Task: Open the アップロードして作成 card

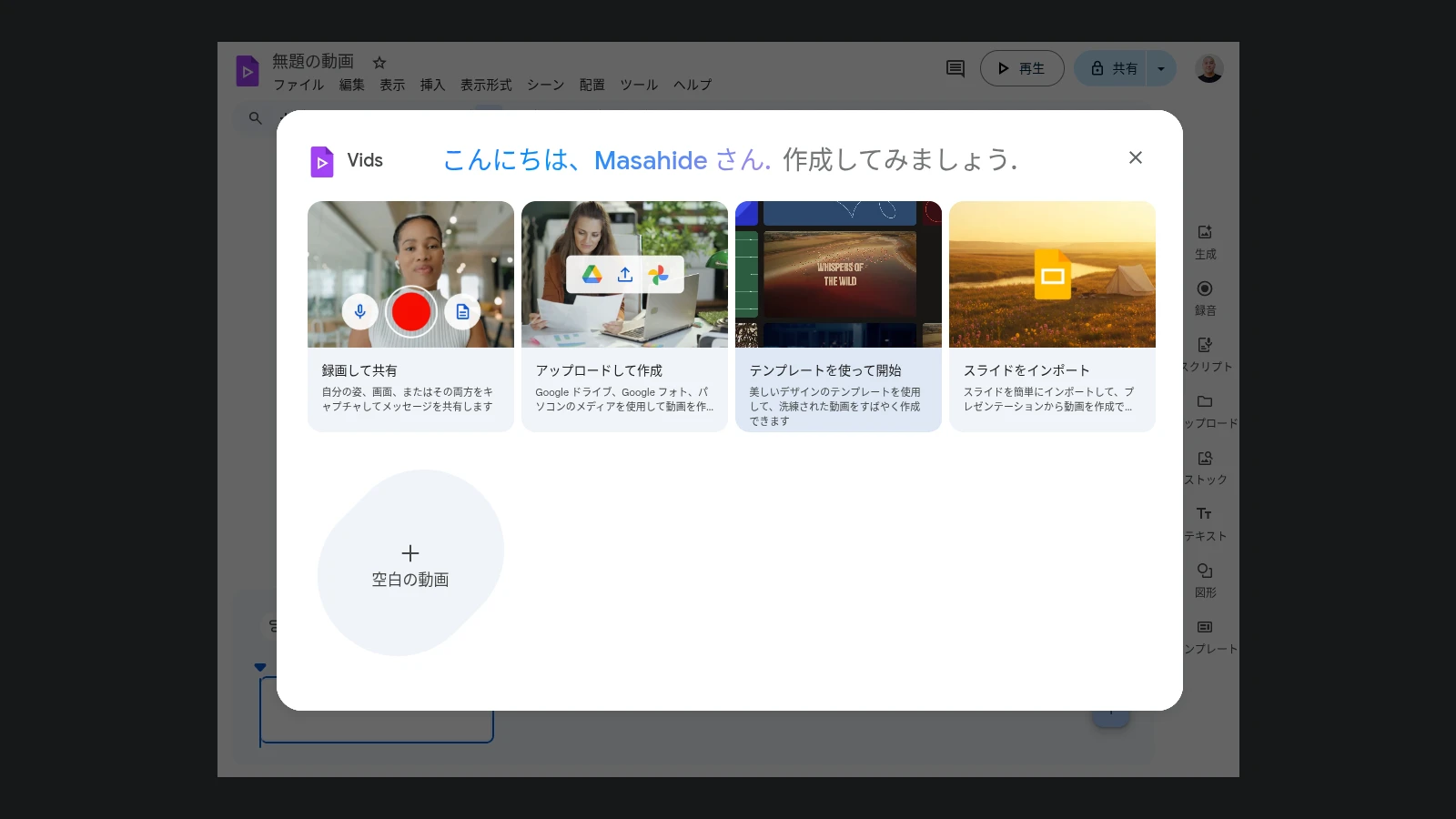Action: 624,316
